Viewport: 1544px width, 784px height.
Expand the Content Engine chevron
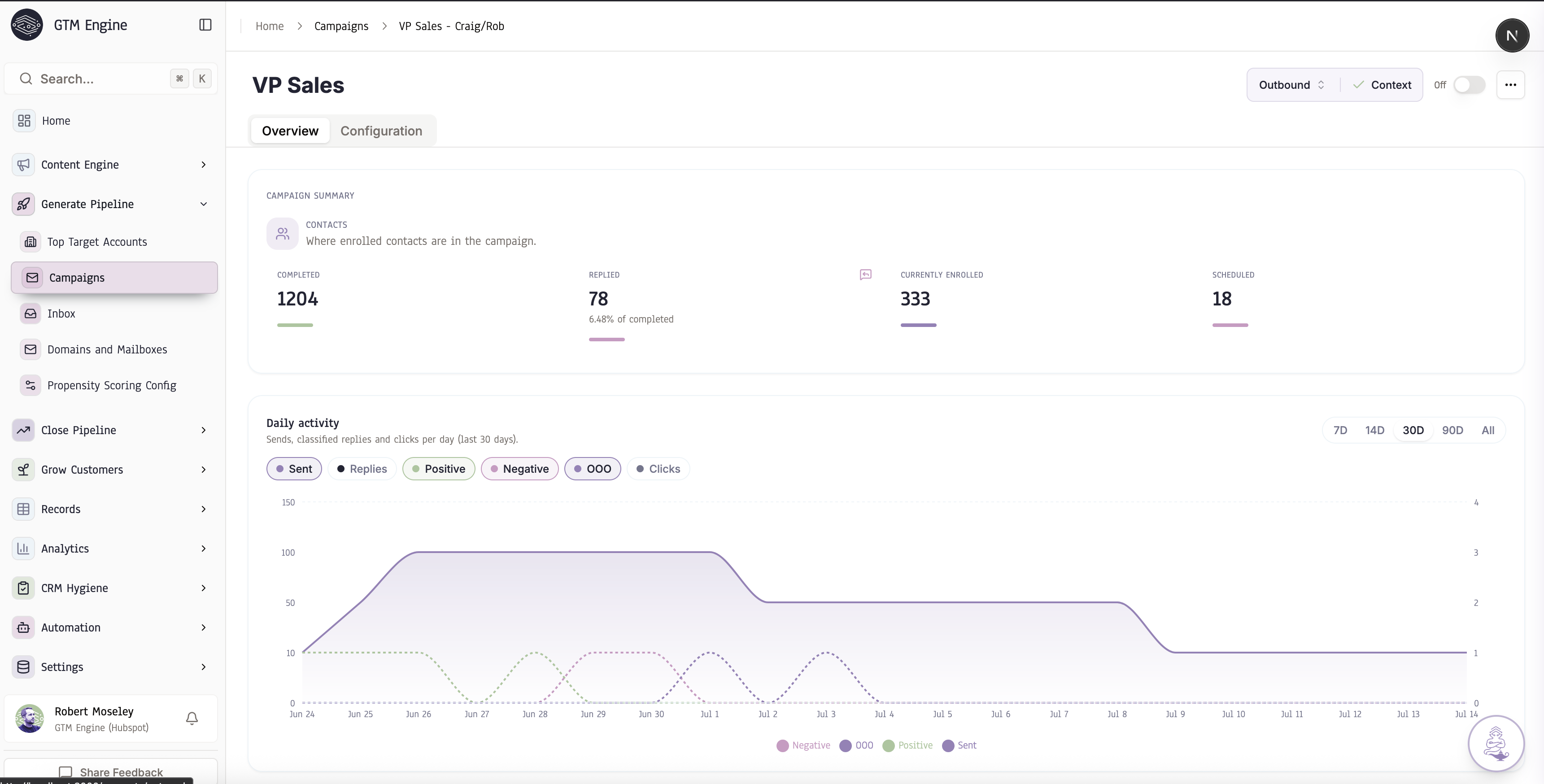pos(204,165)
